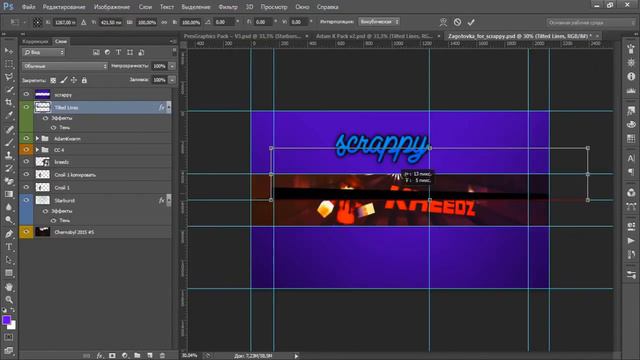Select the Gradient tool
This screenshot has width=640, height=360.
click(9, 194)
